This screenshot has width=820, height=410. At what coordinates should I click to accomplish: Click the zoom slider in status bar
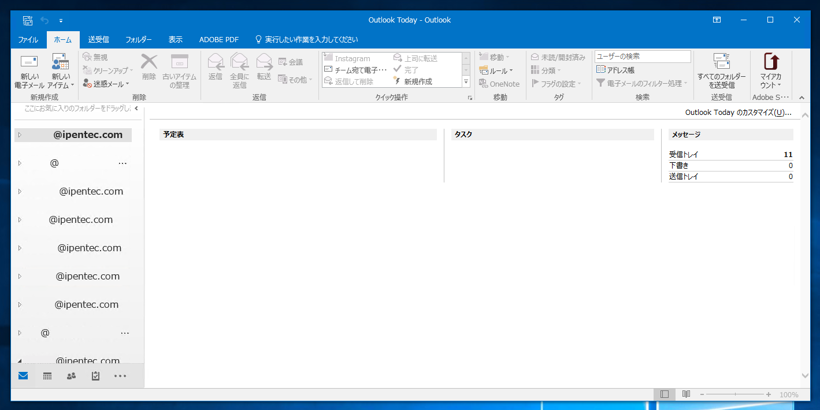[735, 394]
